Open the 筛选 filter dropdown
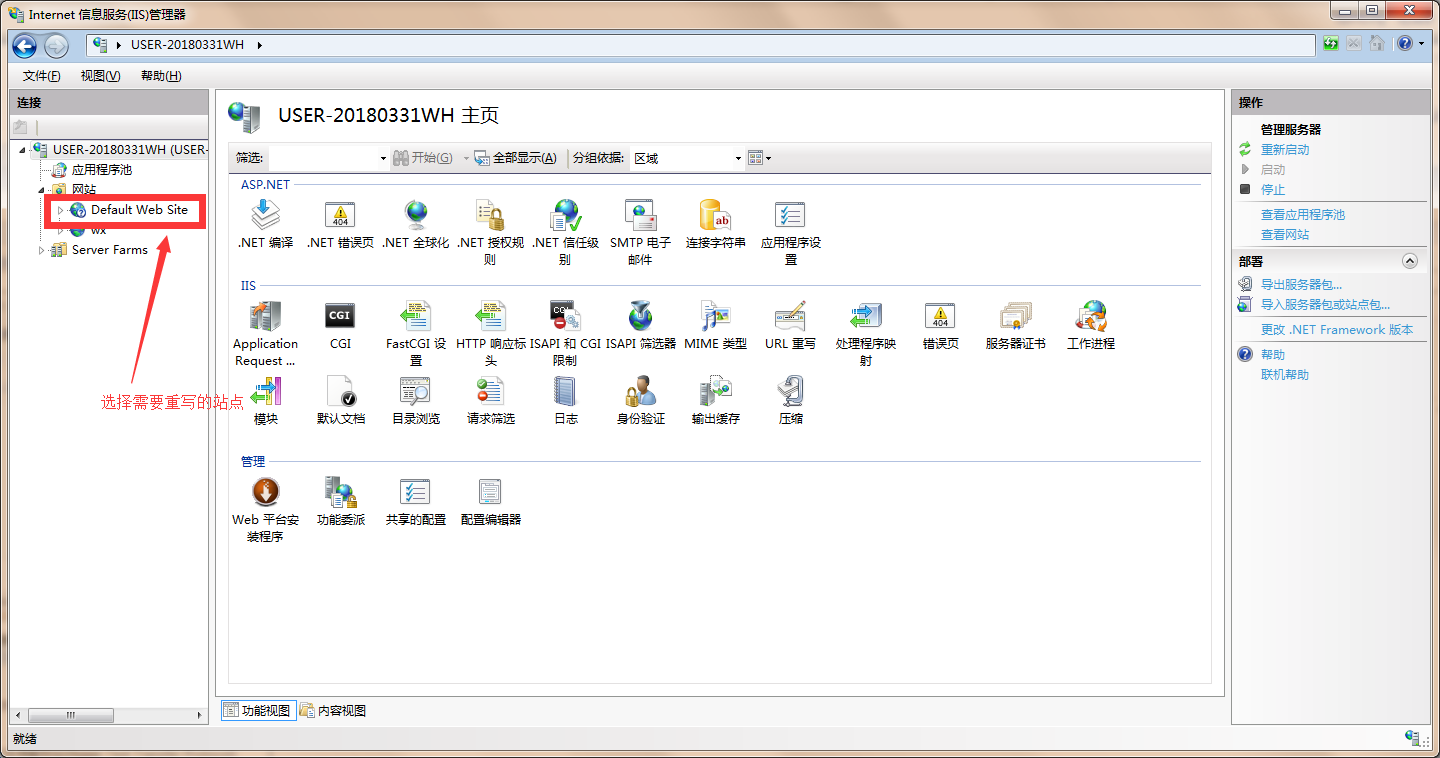Viewport: 1440px width, 758px height. tap(383, 158)
